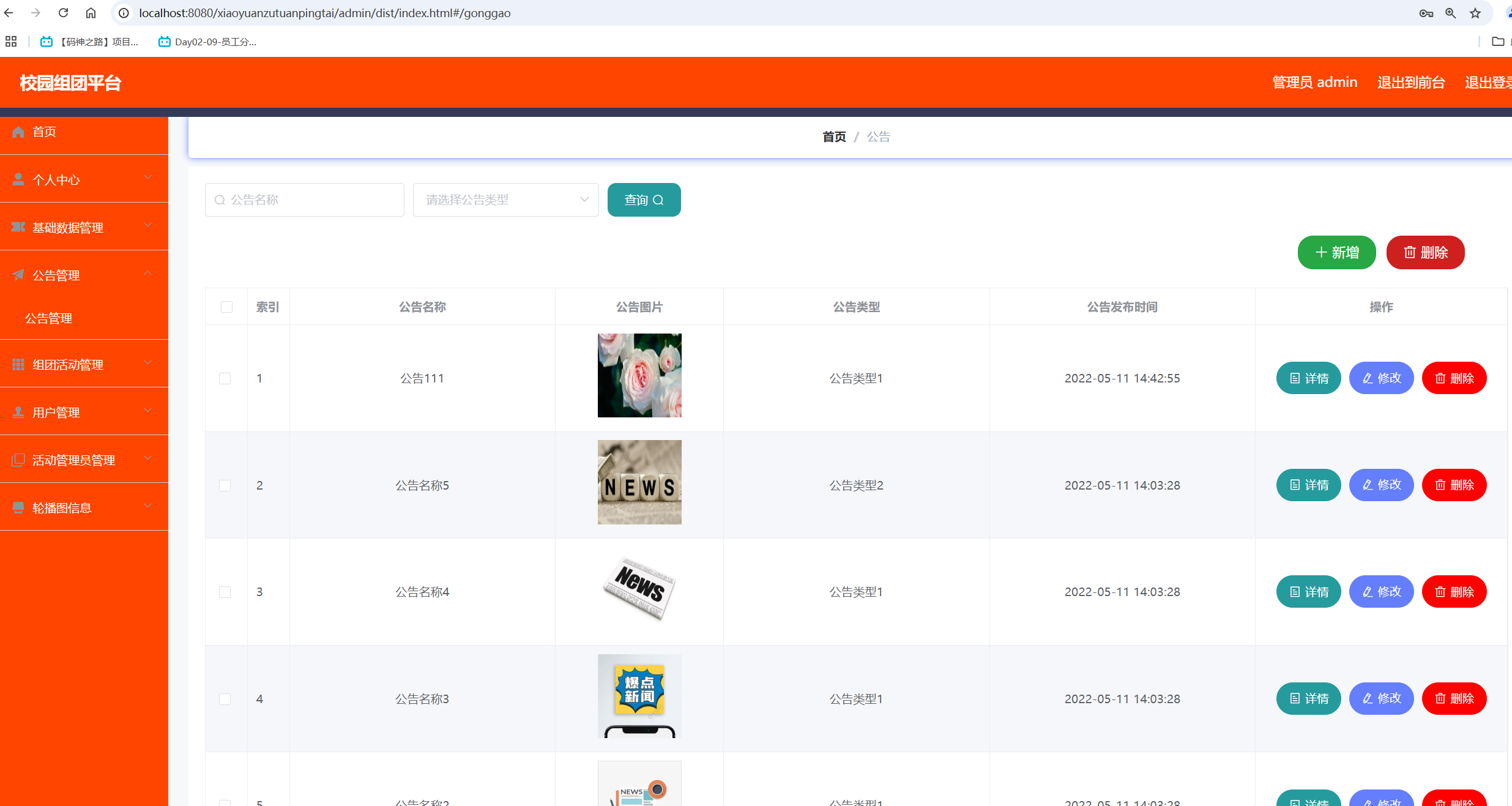The width and height of the screenshot is (1512, 806).
Task: Open the password key icon
Action: [x=1426, y=13]
